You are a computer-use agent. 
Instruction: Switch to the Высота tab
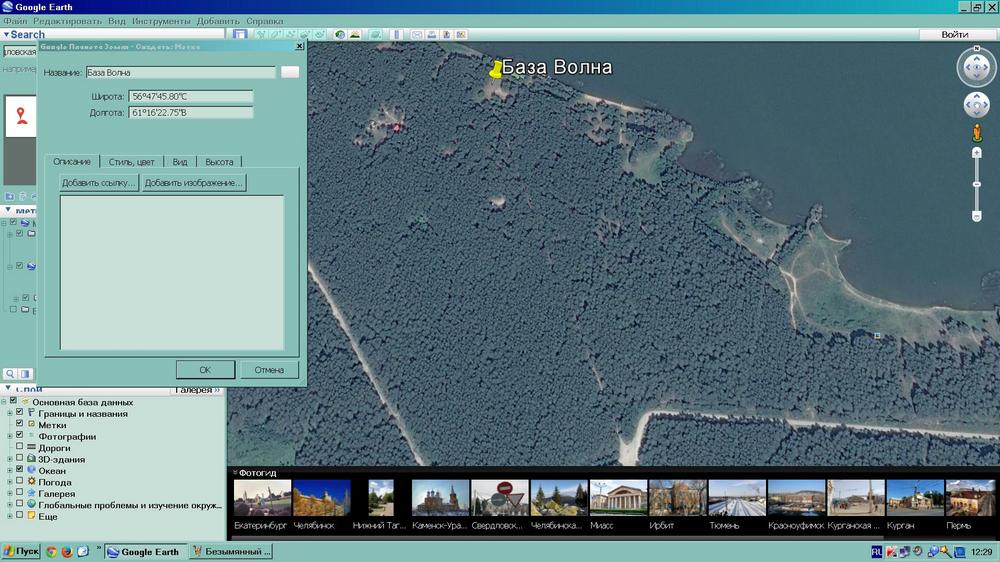click(x=219, y=162)
